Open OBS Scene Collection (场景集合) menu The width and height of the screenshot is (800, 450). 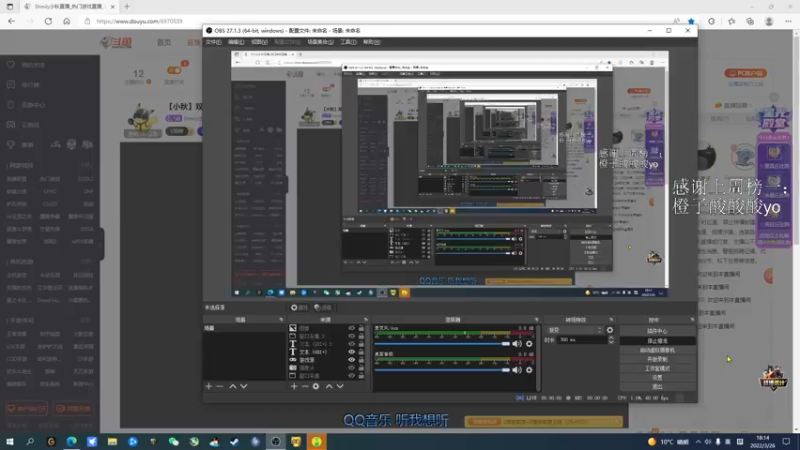tap(320, 42)
